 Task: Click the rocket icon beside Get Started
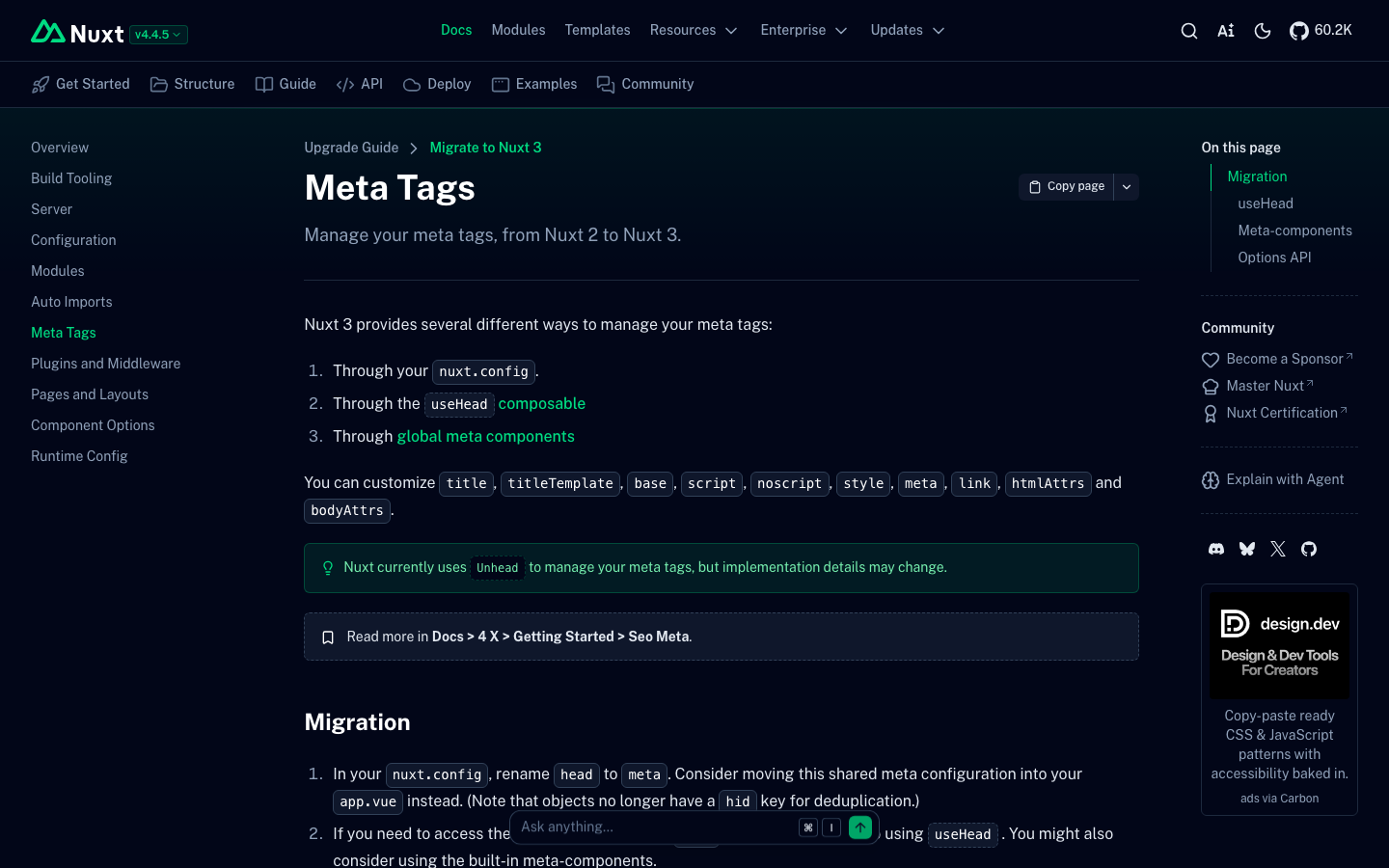(41, 85)
